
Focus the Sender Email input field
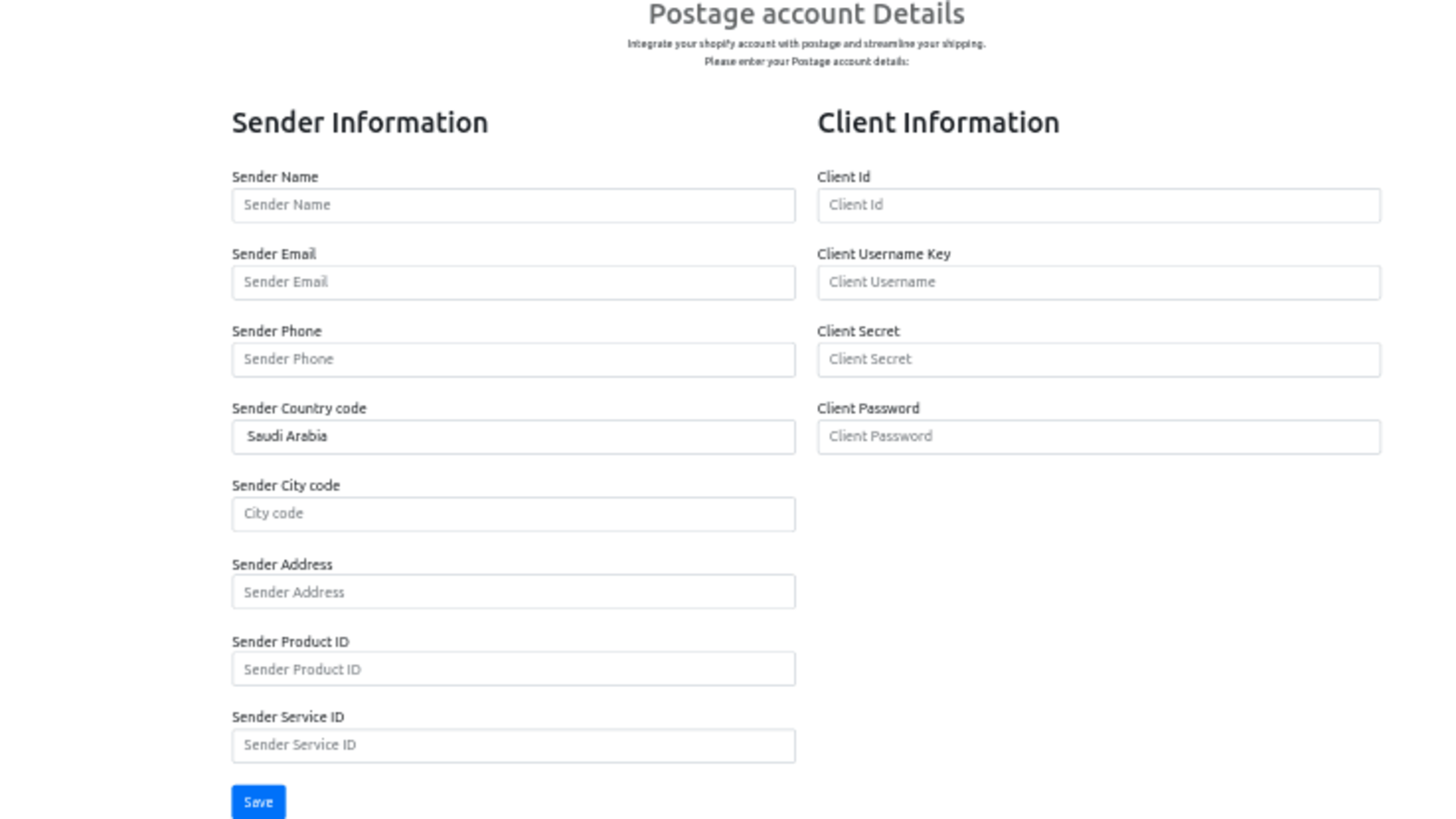coord(513,283)
